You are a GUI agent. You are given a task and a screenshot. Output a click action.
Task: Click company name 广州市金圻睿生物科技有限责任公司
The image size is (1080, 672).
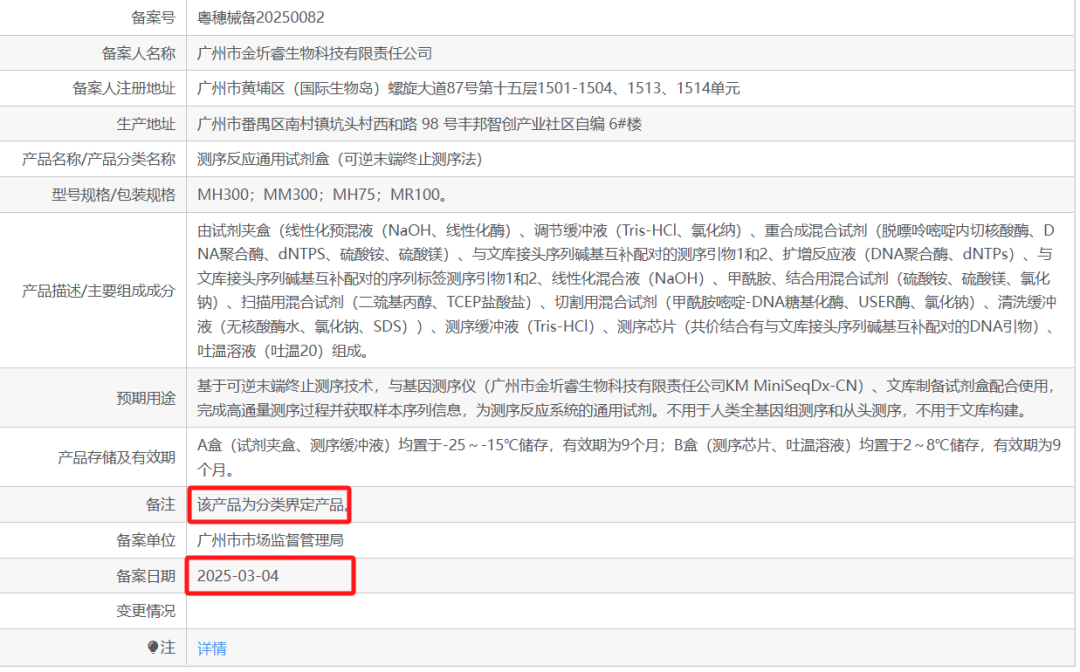tap(315, 53)
